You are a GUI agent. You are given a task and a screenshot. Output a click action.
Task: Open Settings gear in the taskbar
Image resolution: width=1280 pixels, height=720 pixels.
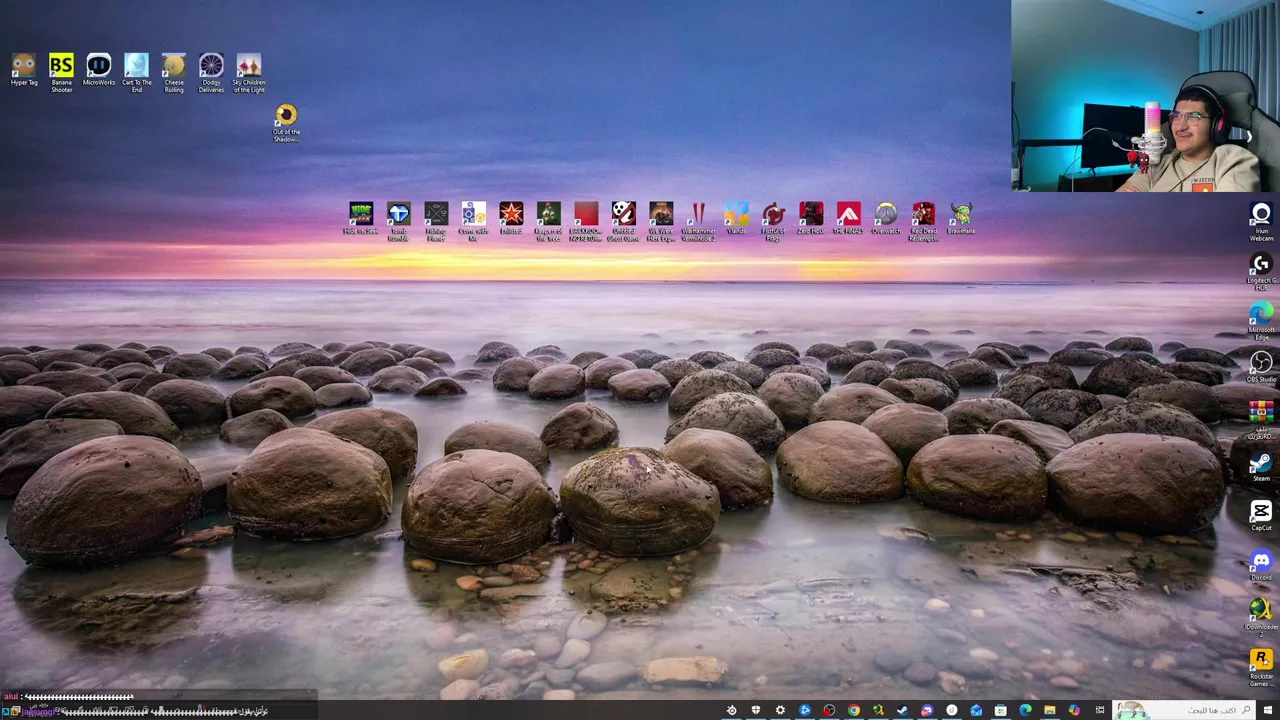780,710
